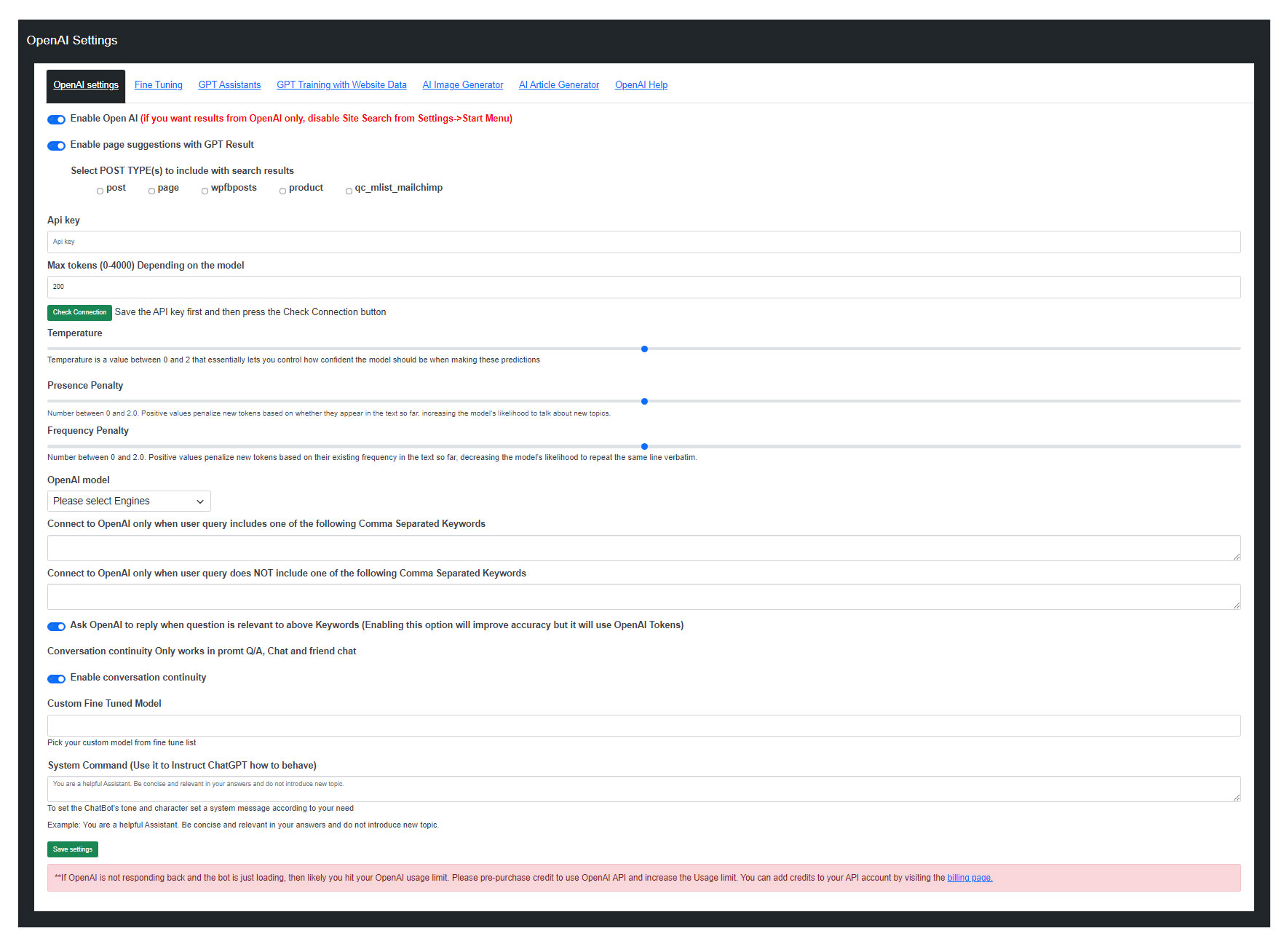
Task: Select the wpfbposts radio button
Action: pyautogui.click(x=205, y=191)
